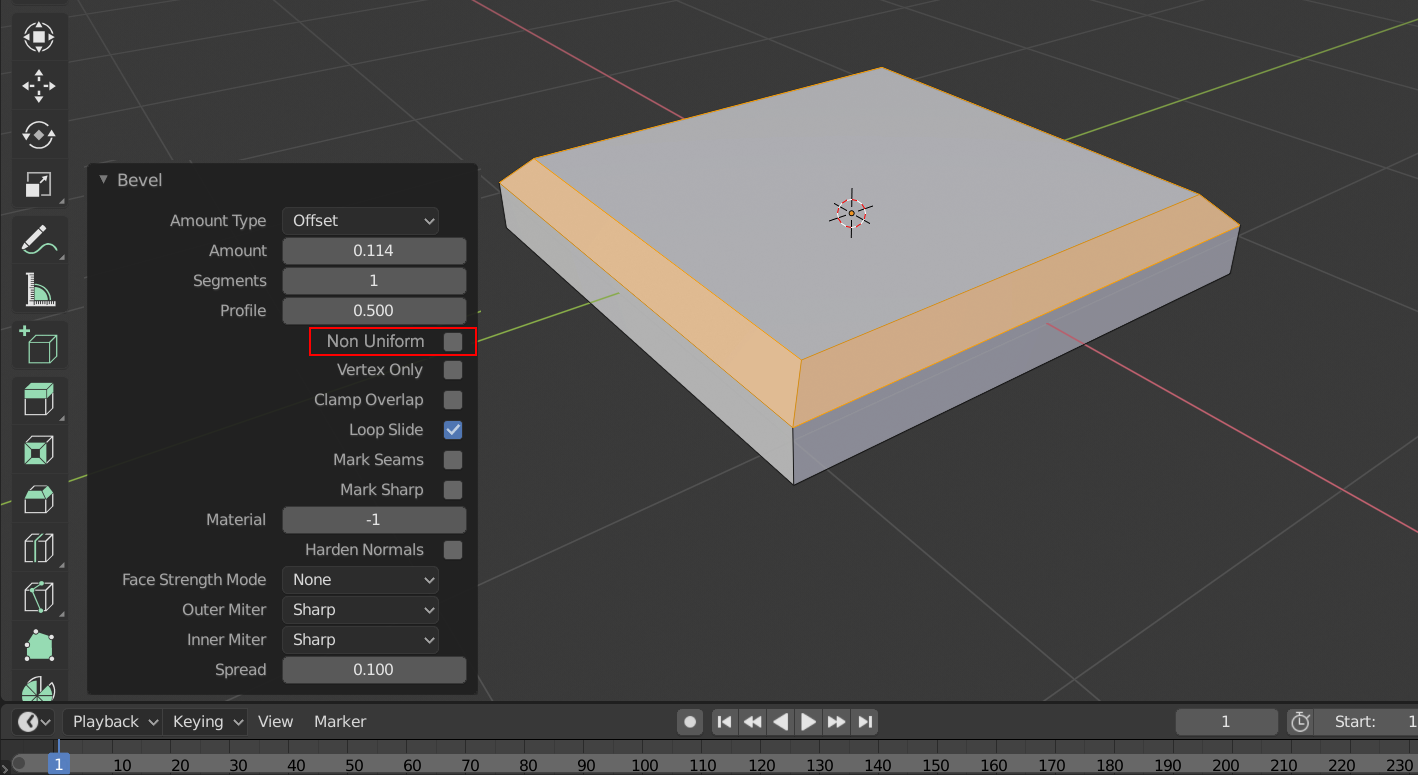Open the timeline View menu
The width and height of the screenshot is (1418, 775).
coord(275,721)
